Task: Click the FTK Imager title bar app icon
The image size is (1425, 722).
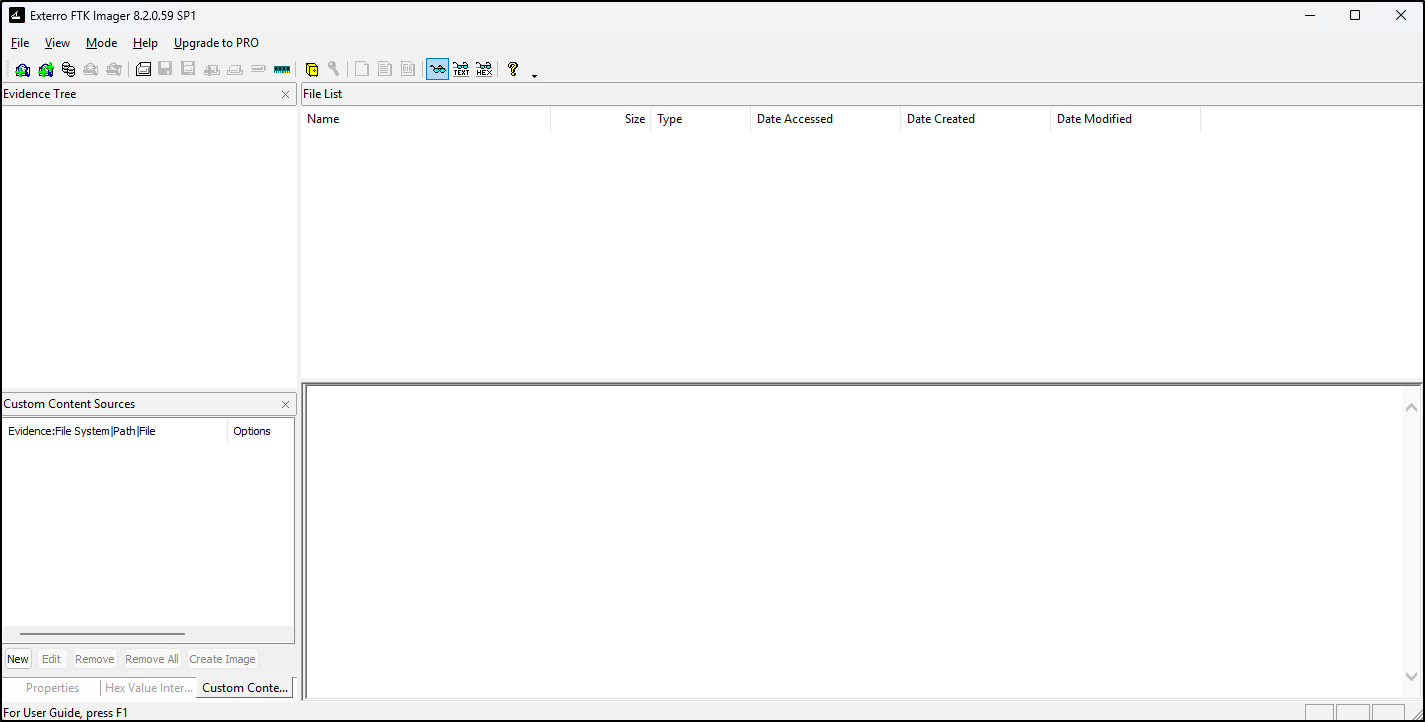Action: coord(17,15)
